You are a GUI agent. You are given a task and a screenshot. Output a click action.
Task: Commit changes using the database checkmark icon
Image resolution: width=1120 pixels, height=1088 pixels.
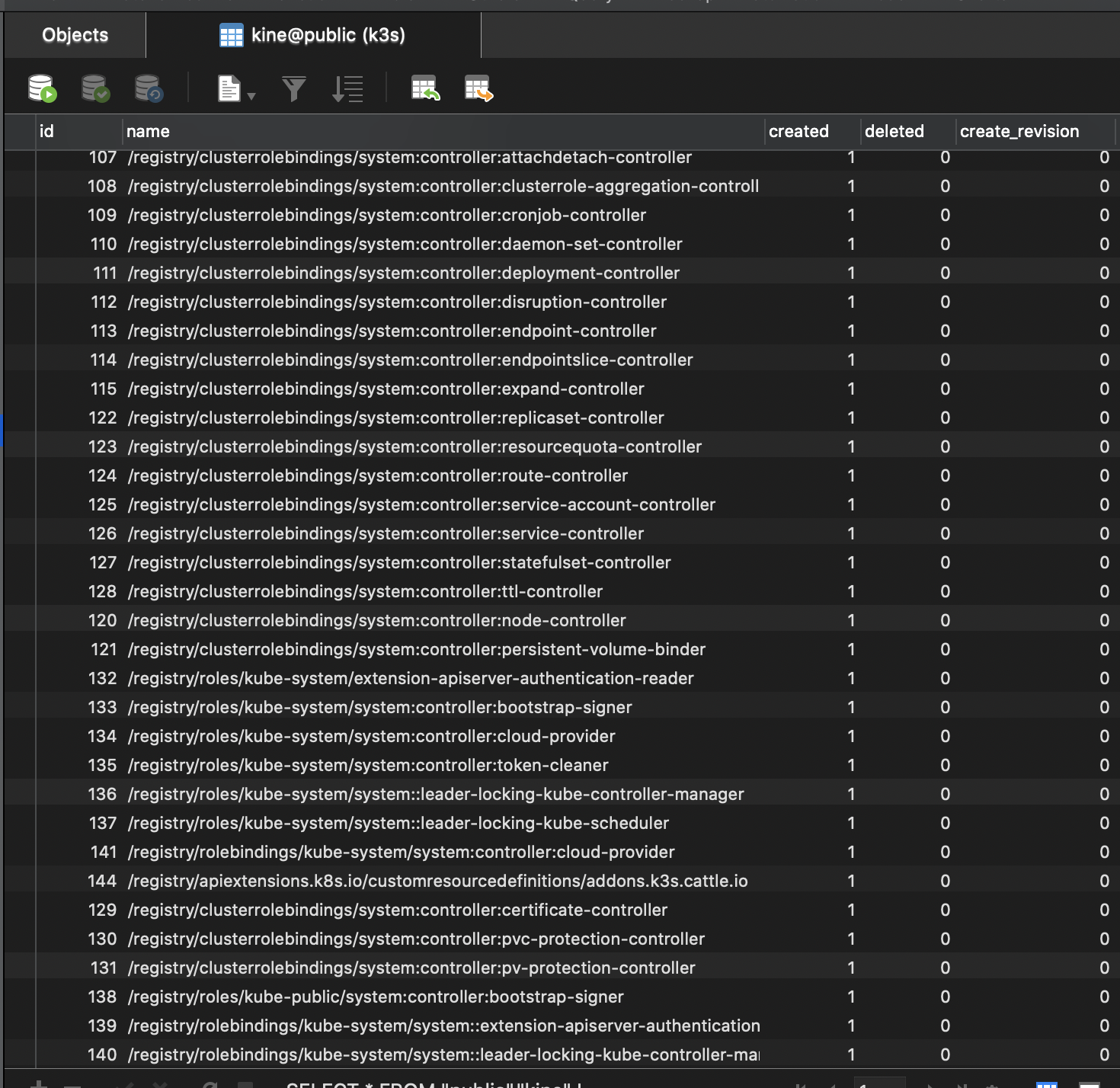pos(94,88)
